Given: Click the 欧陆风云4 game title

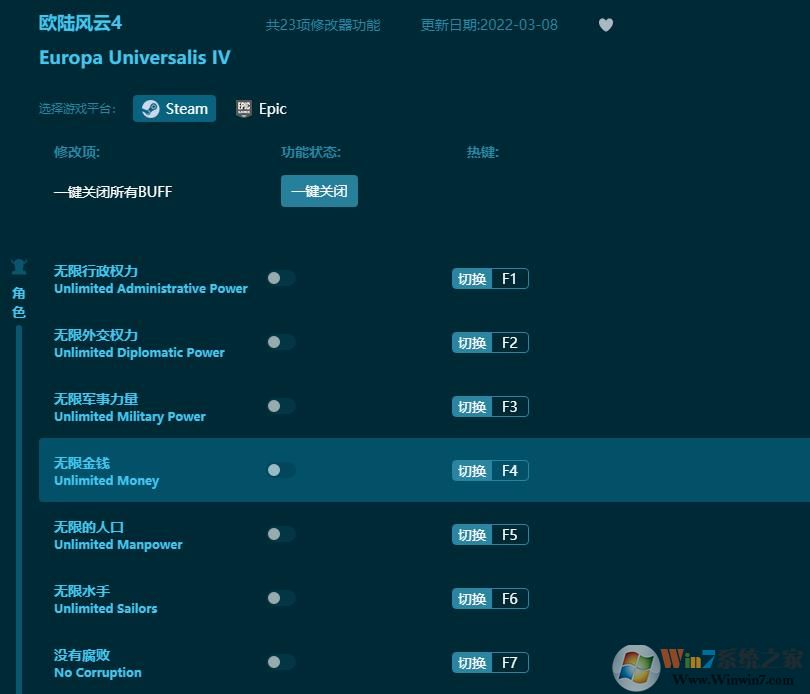Looking at the screenshot, I should [80, 23].
